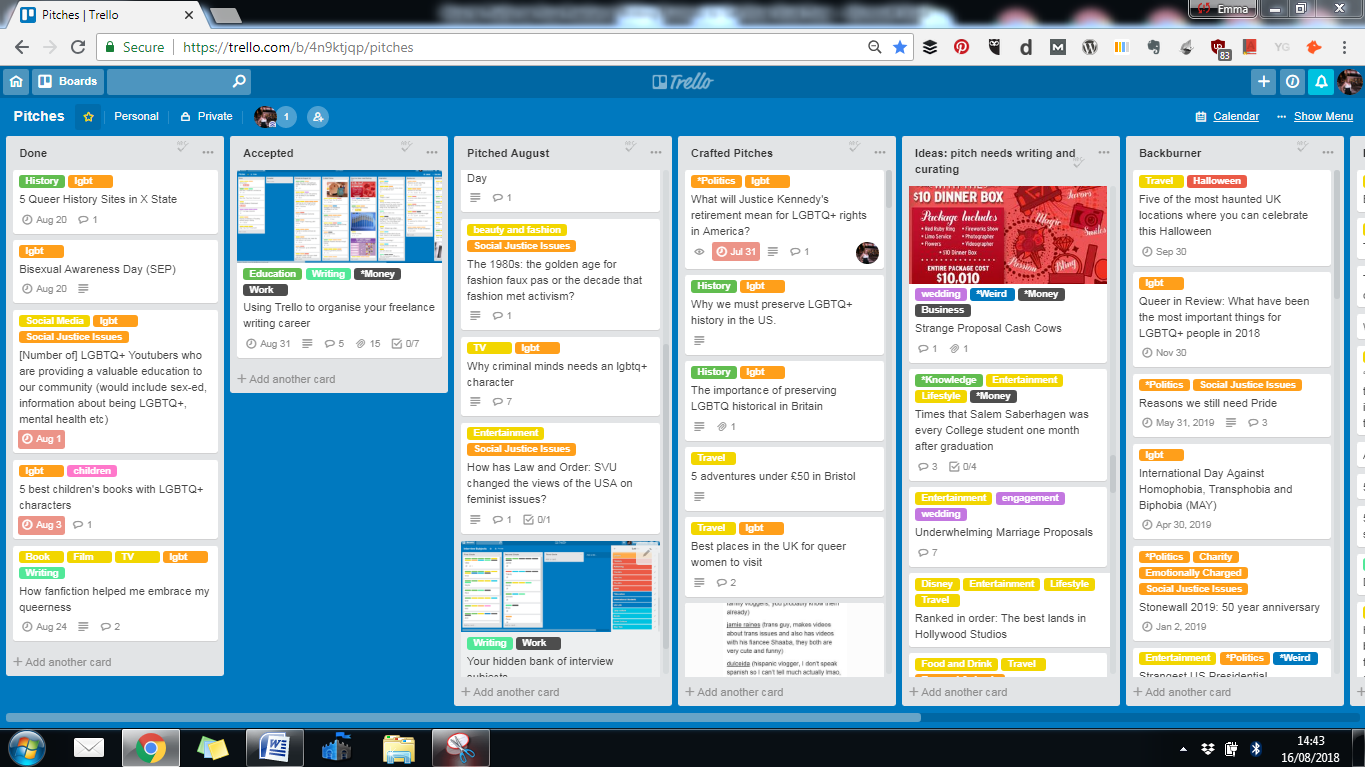Create a new board with the plus icon
1365x767 pixels.
point(1262,81)
